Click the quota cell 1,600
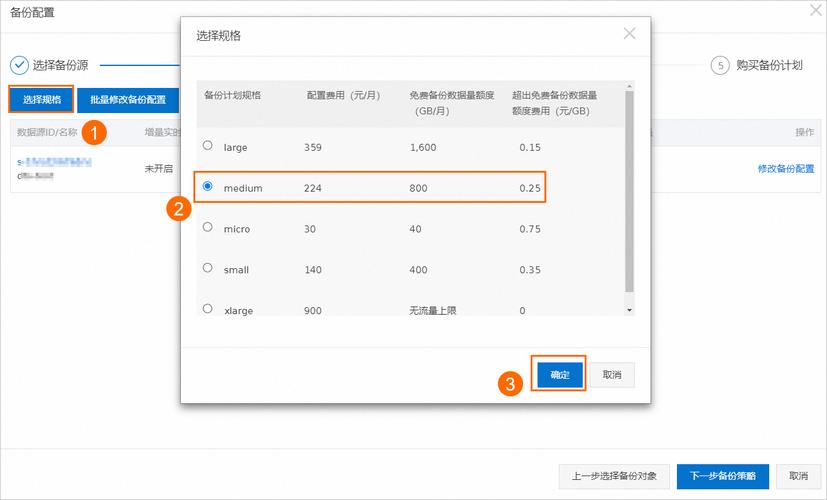The image size is (827, 500). click(x=423, y=148)
